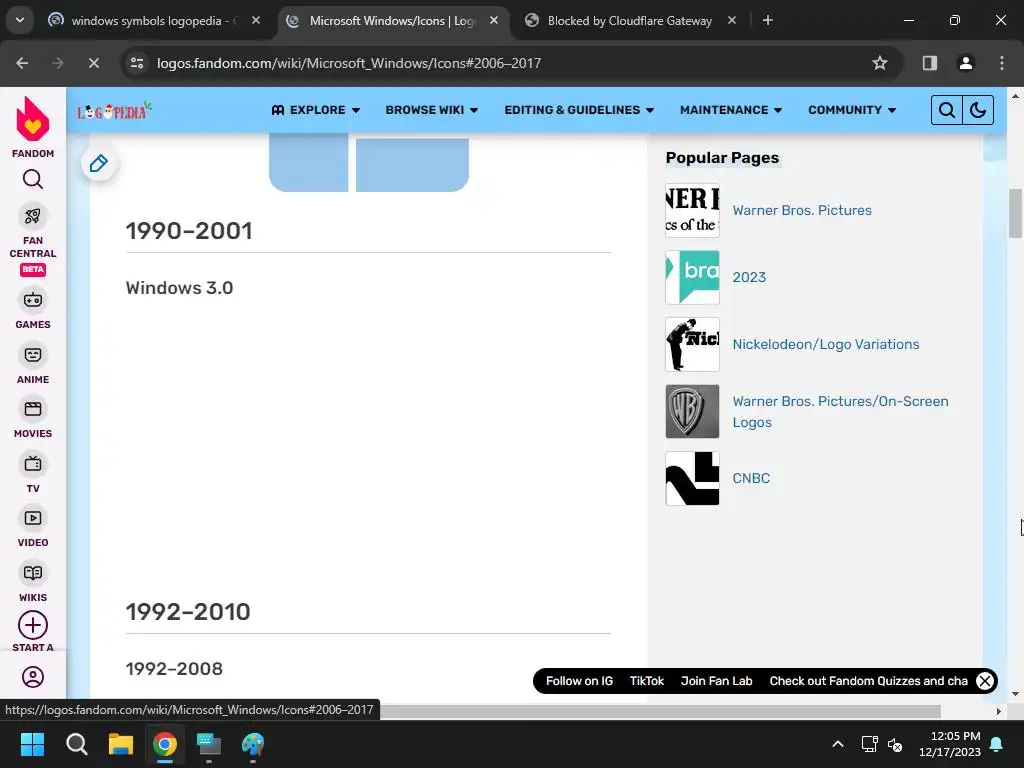Open Chrome three-dot menu
Screen dimensions: 1024x768
click(x=1001, y=63)
